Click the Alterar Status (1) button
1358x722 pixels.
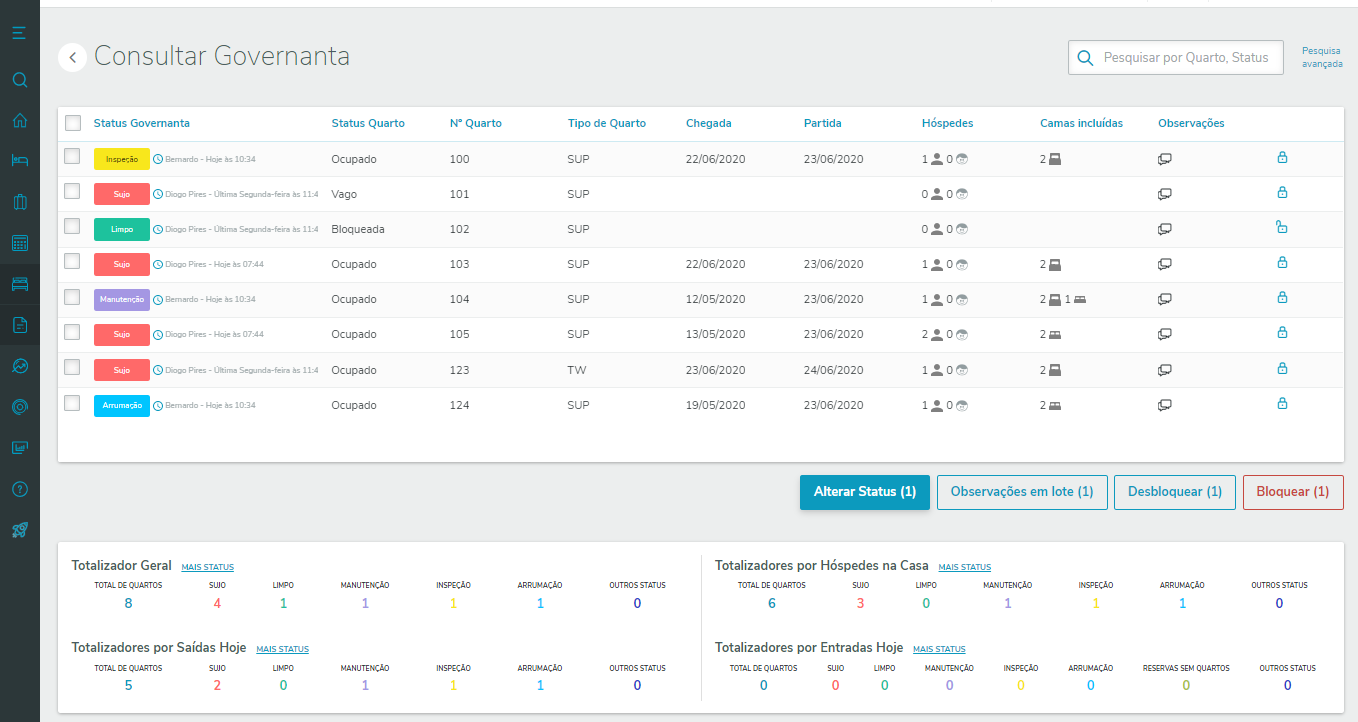864,492
